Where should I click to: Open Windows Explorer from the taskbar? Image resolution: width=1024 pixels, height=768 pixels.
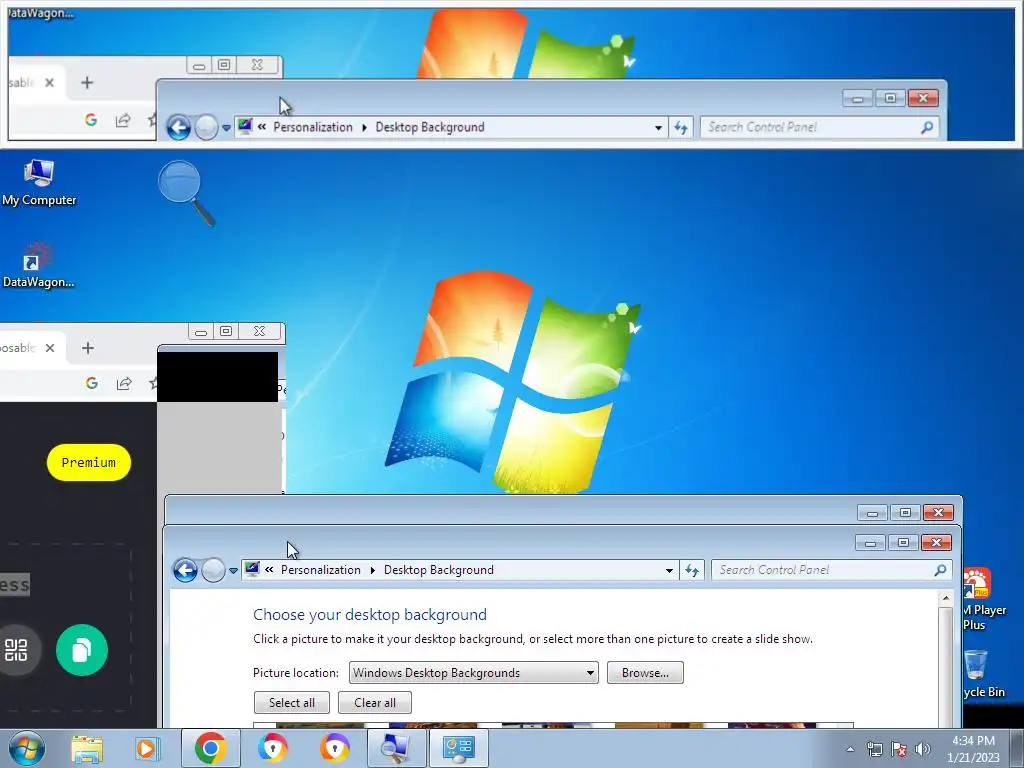(x=87, y=748)
